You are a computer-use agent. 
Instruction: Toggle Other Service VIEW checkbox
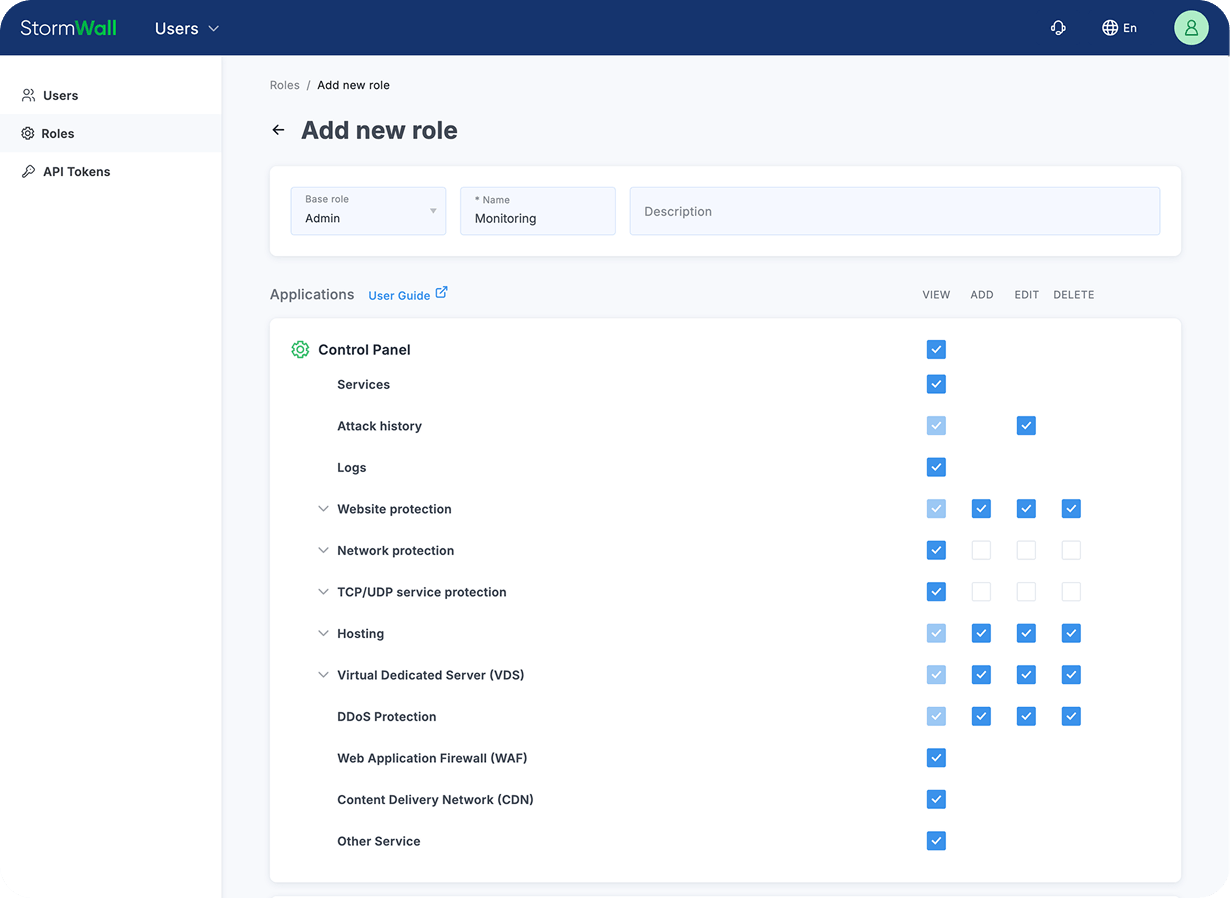[936, 841]
